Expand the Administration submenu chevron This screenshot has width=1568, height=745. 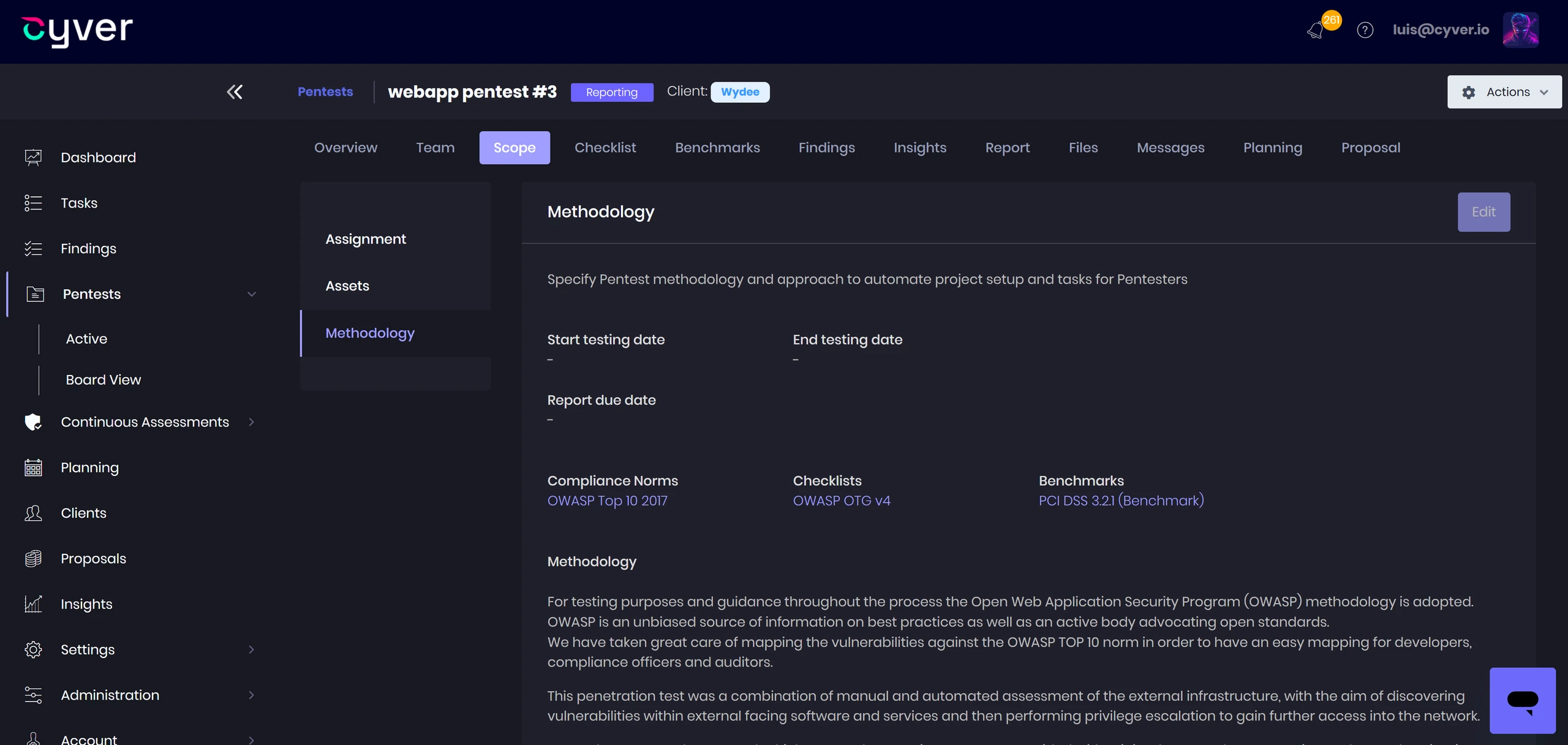point(251,695)
